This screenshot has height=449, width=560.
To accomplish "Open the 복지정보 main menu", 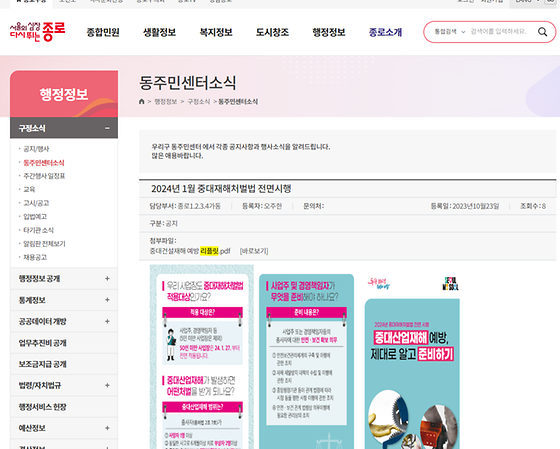I will [x=216, y=32].
